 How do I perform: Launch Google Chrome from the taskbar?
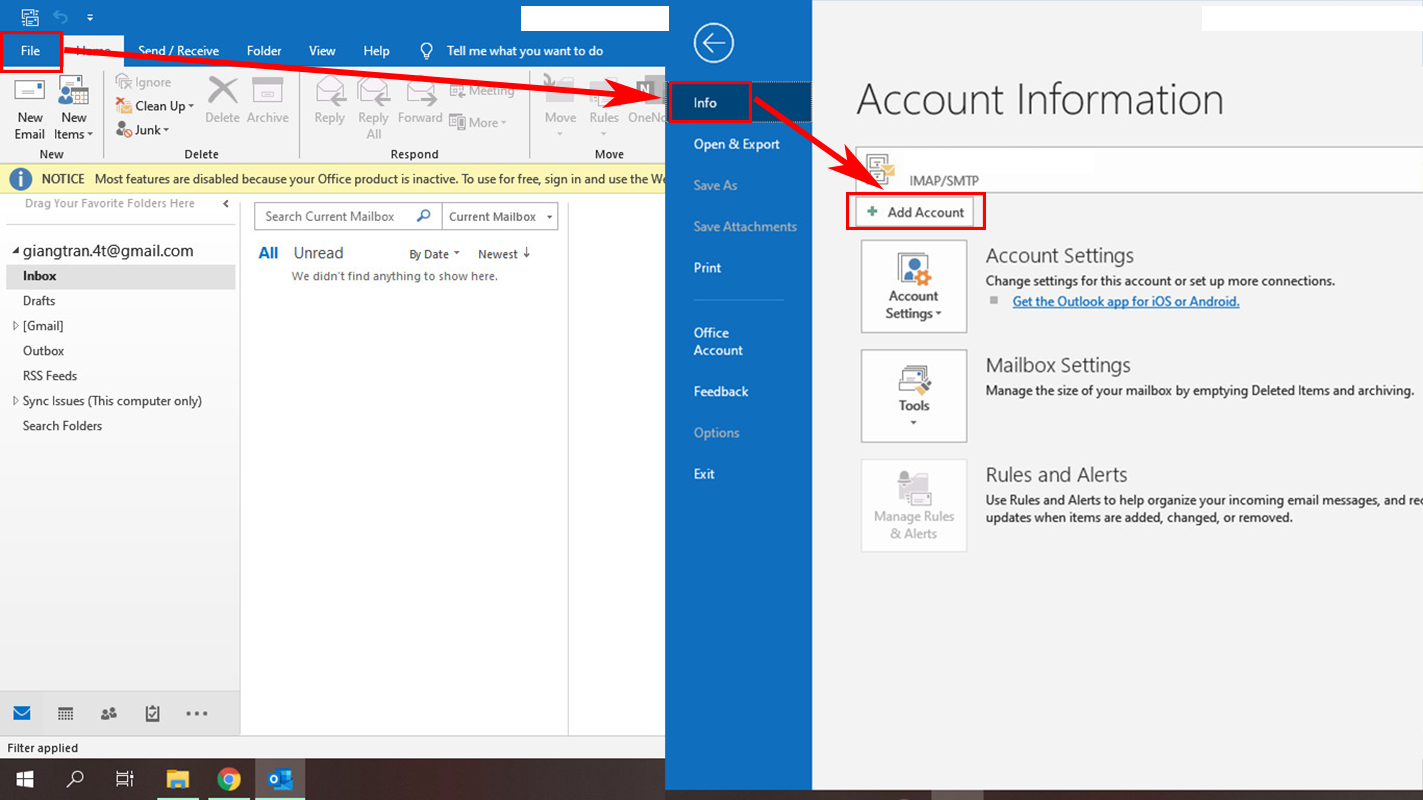[x=229, y=779]
